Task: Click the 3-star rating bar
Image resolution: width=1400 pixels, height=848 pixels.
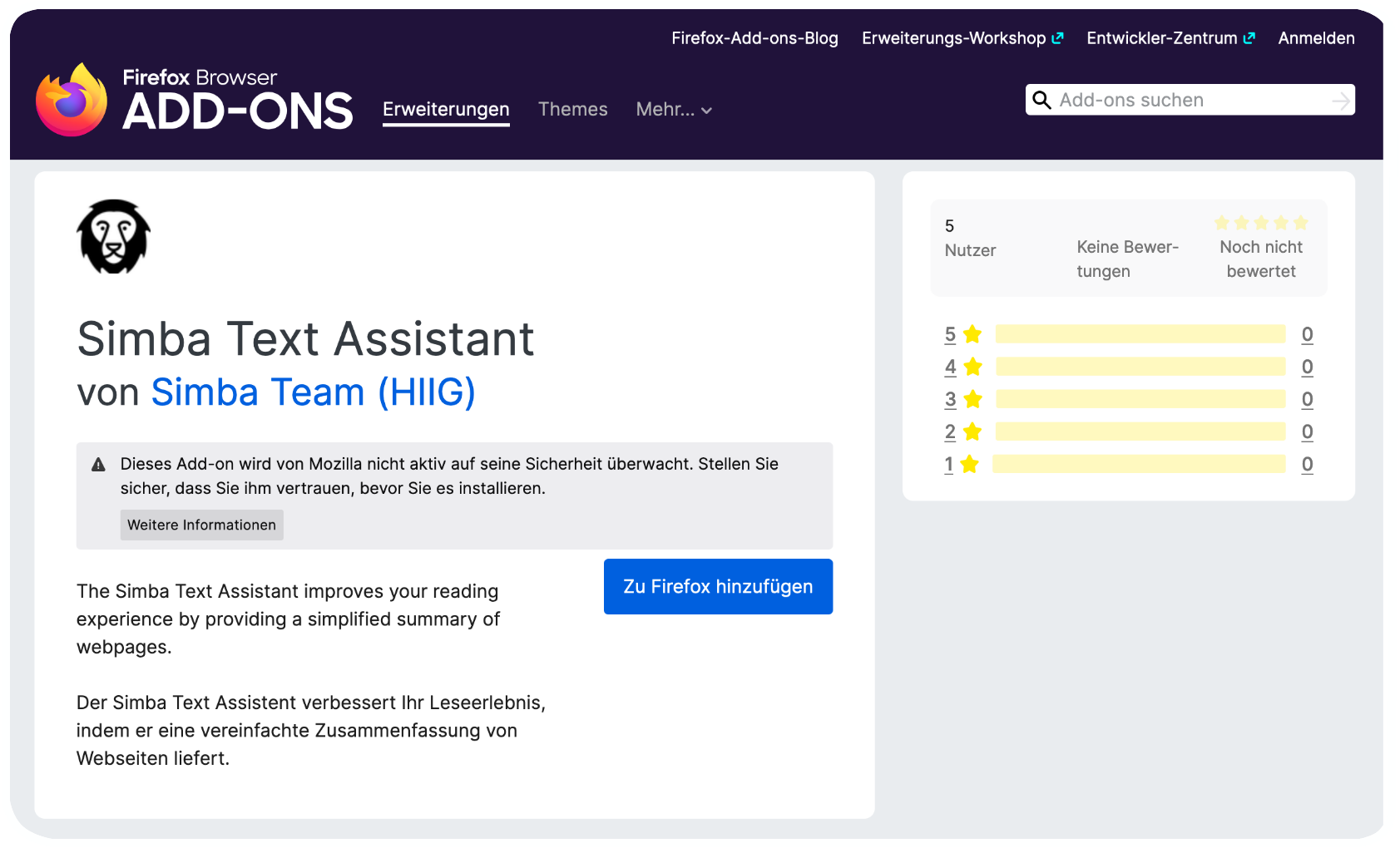Action: pos(1140,399)
